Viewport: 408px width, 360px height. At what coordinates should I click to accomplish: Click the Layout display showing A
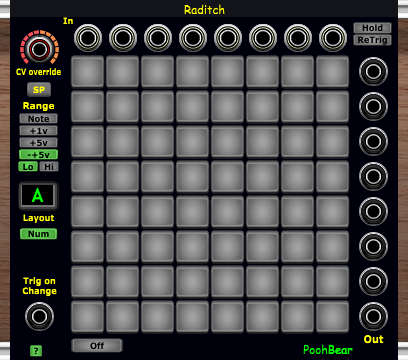tap(38, 196)
